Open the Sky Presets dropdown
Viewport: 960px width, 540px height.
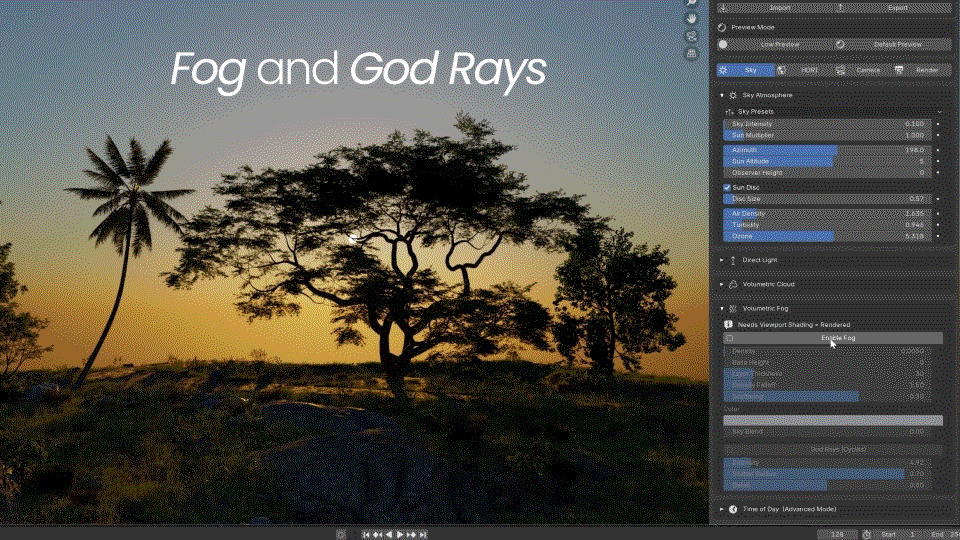point(833,111)
